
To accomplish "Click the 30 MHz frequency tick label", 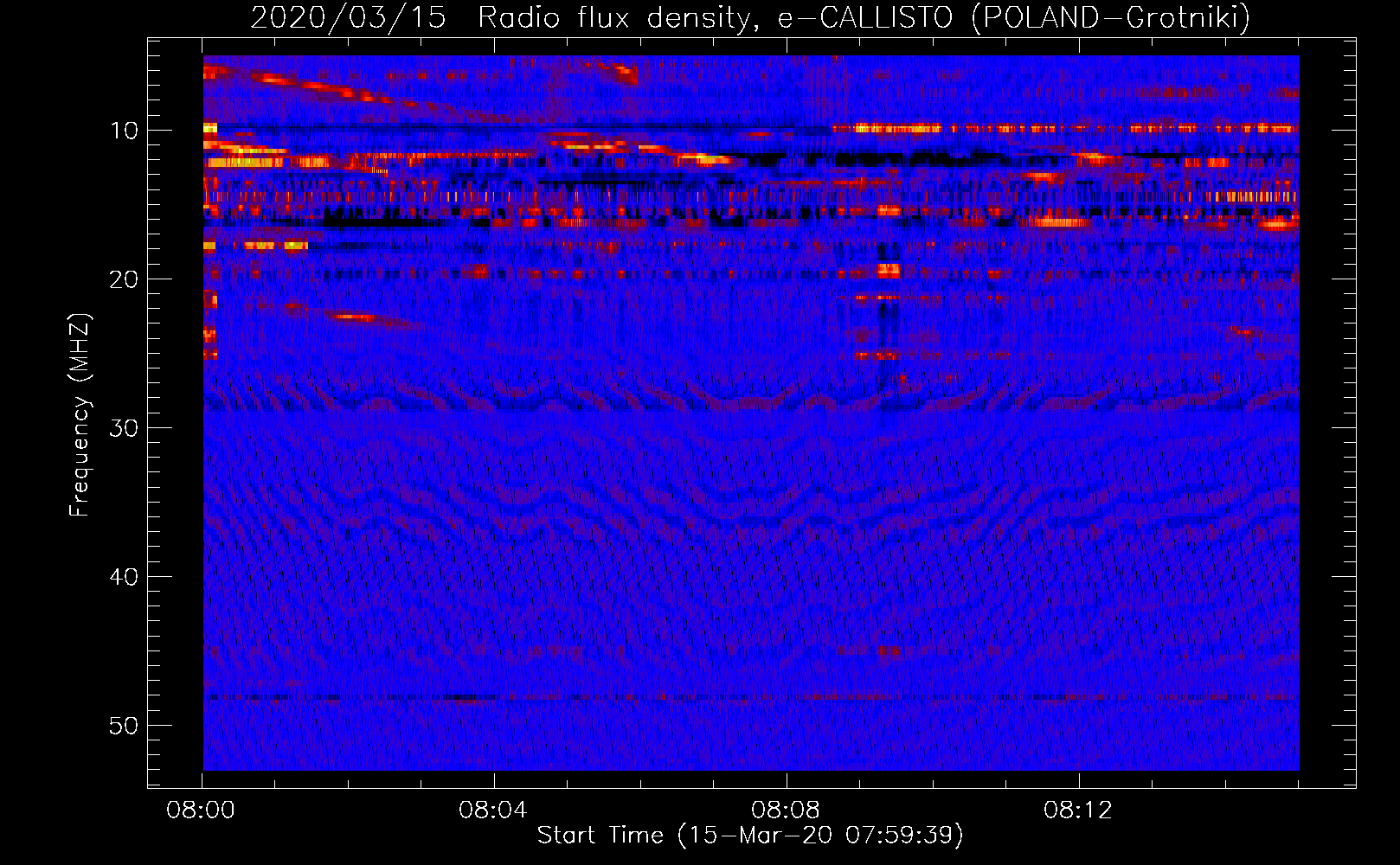I will click(x=125, y=428).
